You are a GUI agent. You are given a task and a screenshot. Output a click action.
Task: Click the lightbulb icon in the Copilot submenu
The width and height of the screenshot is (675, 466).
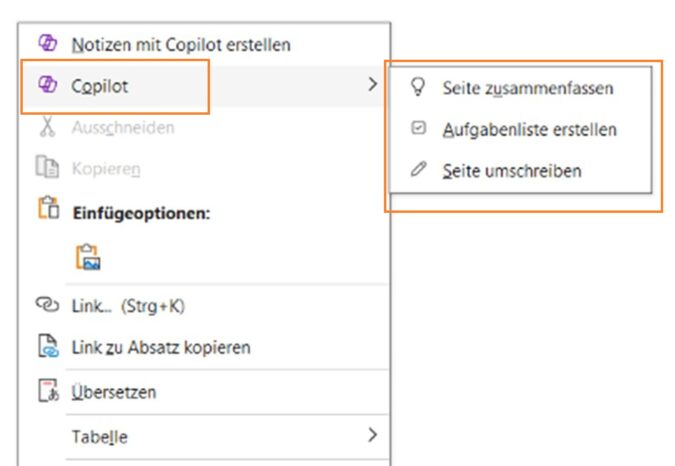point(418,88)
